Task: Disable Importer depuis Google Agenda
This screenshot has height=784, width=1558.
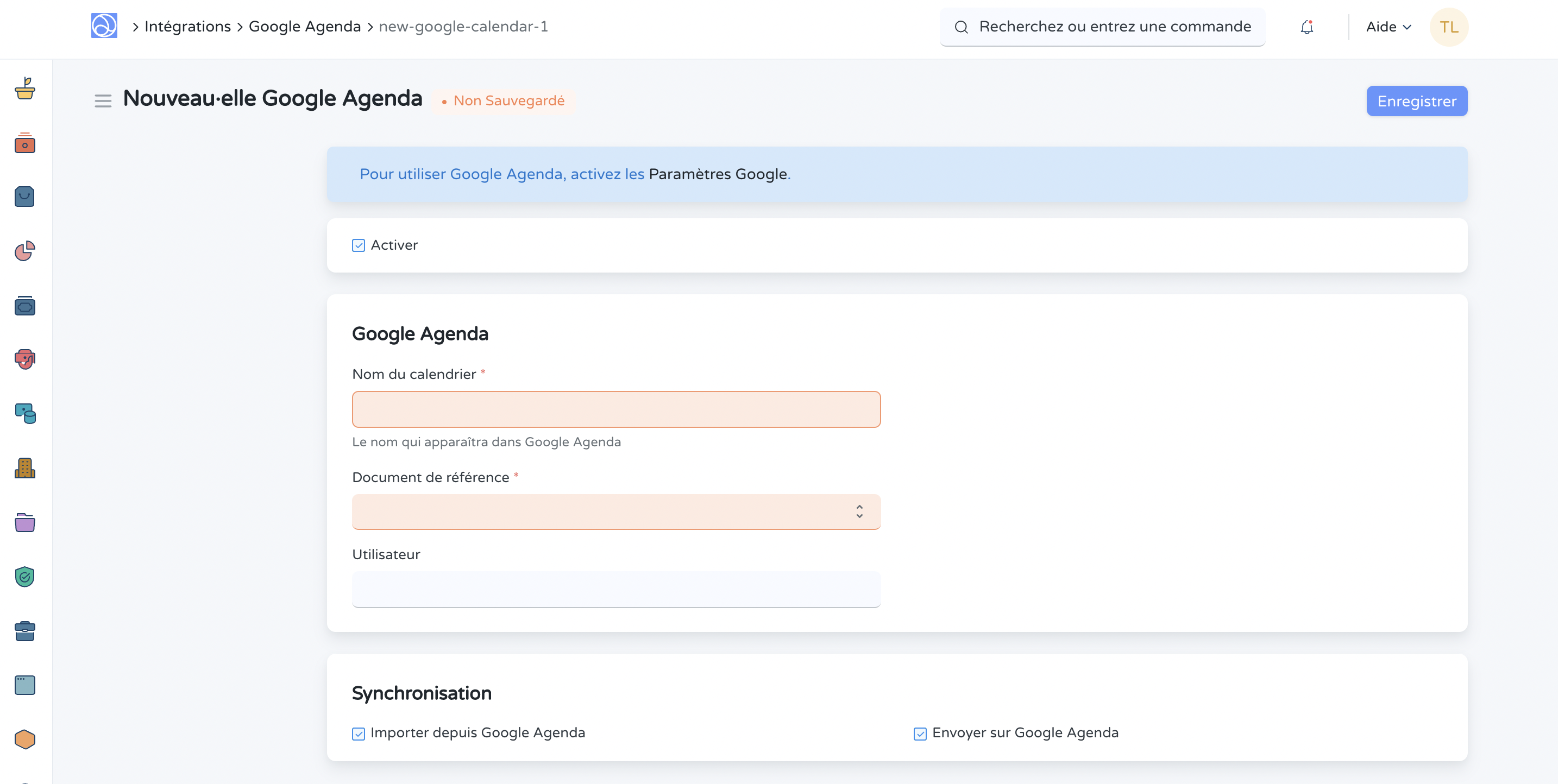Action: coord(358,733)
